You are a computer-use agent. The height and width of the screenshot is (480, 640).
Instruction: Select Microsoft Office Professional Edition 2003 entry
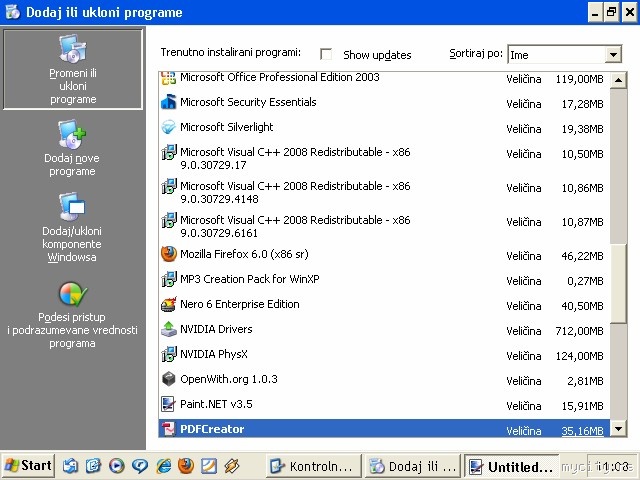pos(280,77)
